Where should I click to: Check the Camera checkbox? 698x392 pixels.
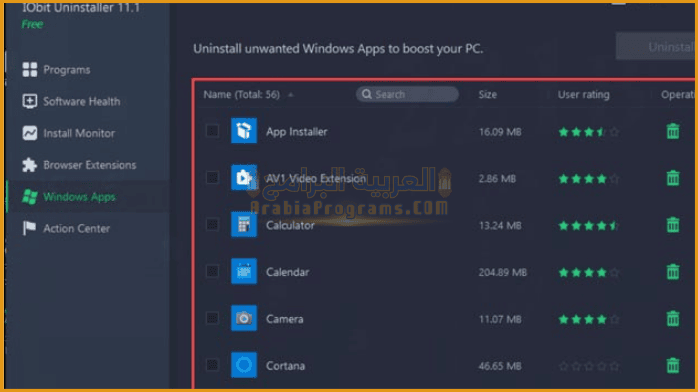click(212, 318)
